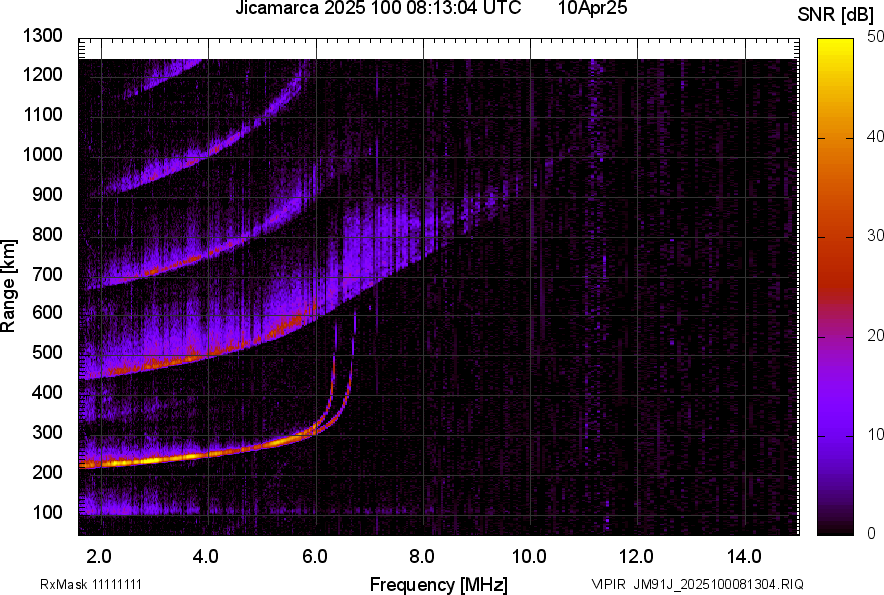Click the colorbar tick label 20
This screenshot has height=595, width=884.
point(875,335)
